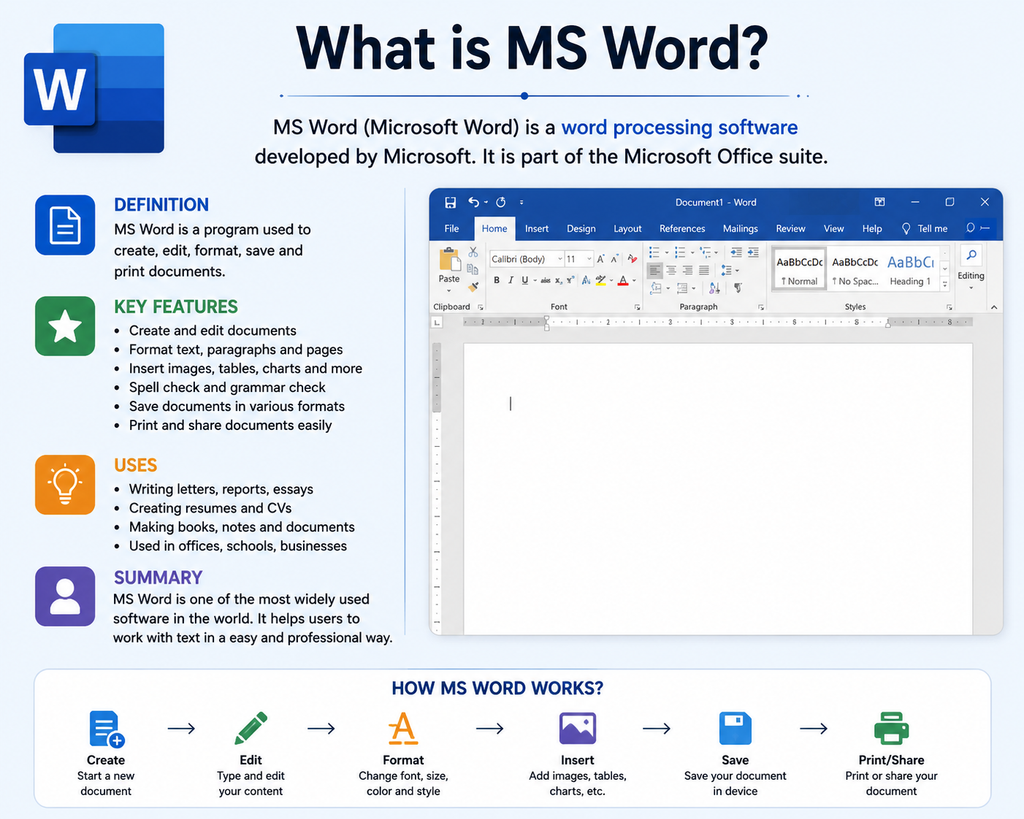The height and width of the screenshot is (819, 1024).
Task: Apply the No Spacing style
Action: coord(855,268)
